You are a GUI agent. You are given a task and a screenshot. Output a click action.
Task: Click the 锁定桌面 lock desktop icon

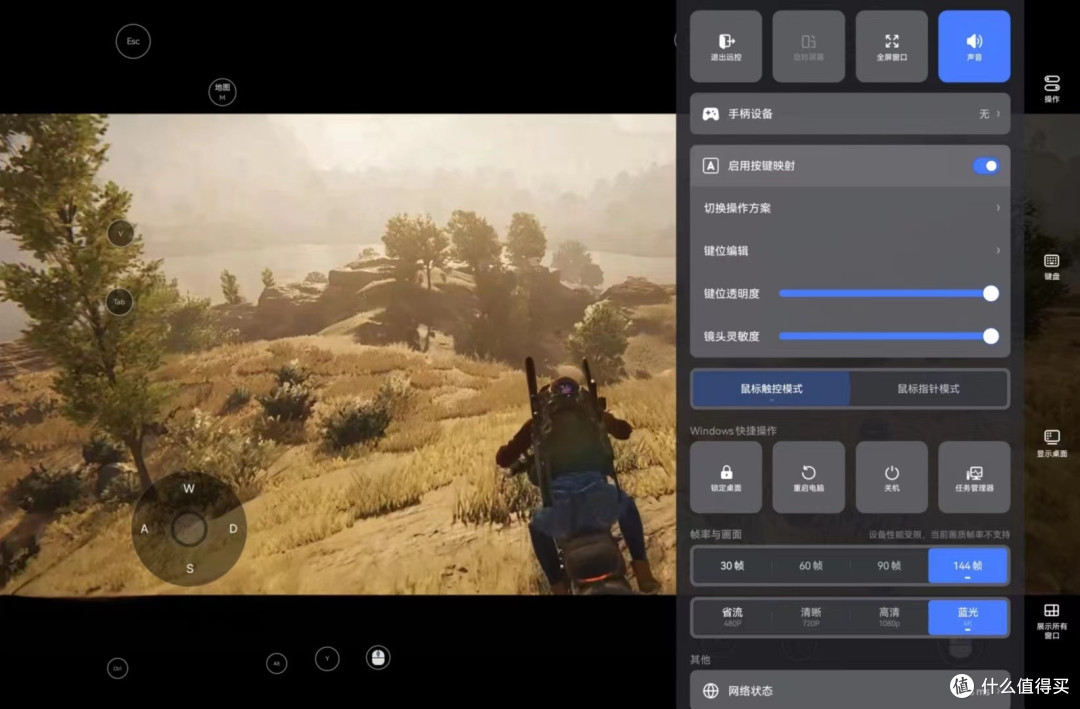[726, 476]
